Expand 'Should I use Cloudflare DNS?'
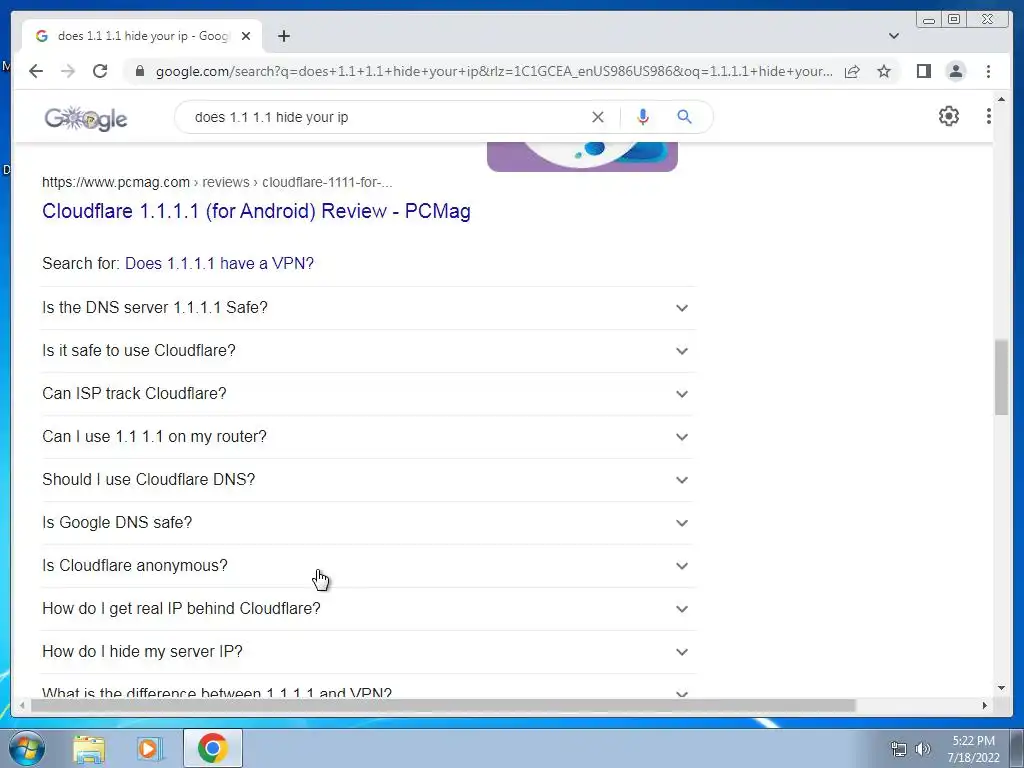The height and width of the screenshot is (768, 1024). point(368,480)
